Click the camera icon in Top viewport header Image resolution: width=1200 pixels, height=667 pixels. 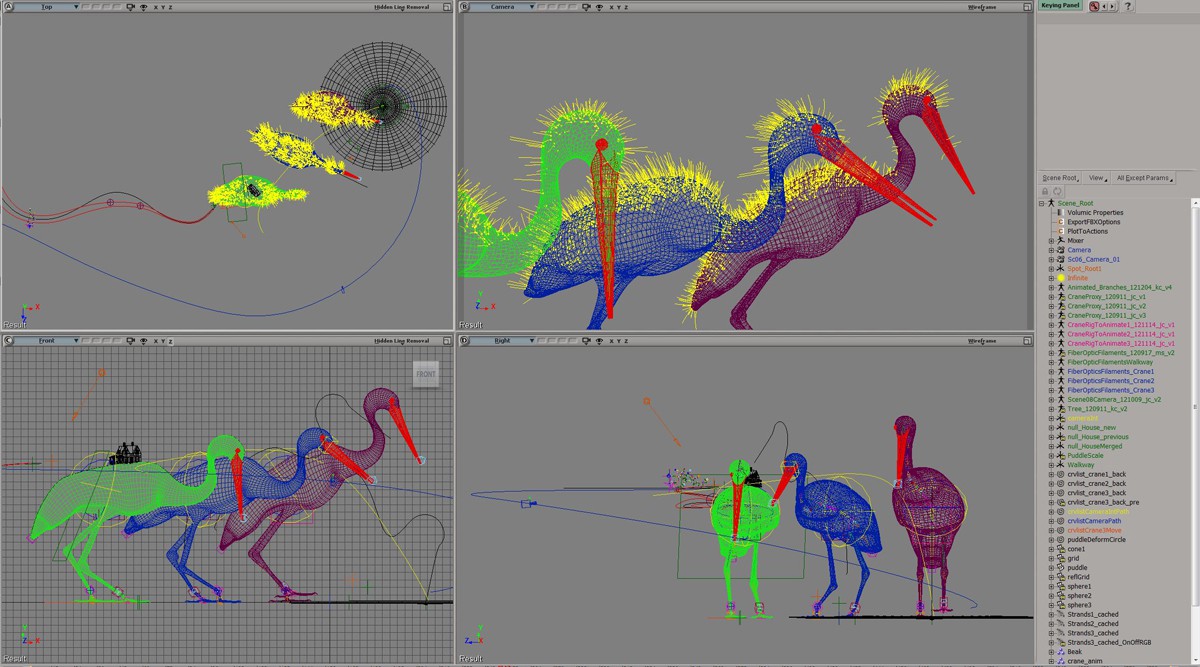click(131, 6)
